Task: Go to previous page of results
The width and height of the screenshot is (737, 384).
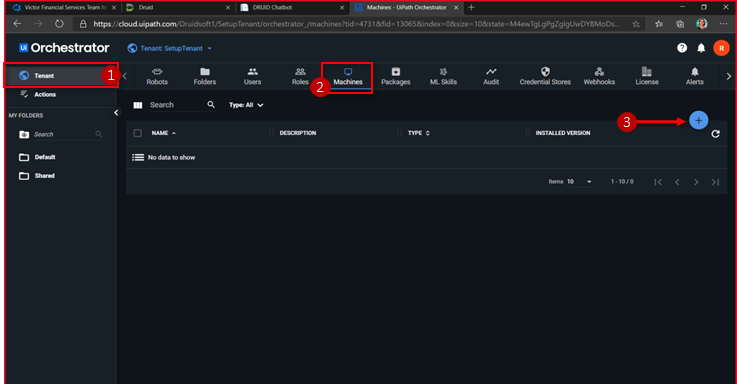Action: click(677, 182)
